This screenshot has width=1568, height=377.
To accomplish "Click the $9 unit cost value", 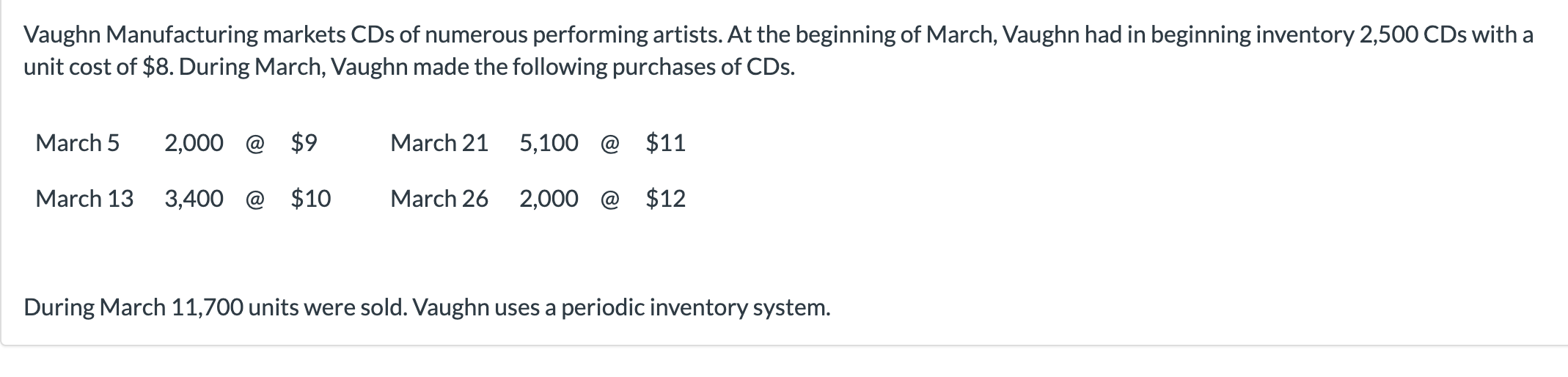I will [304, 142].
